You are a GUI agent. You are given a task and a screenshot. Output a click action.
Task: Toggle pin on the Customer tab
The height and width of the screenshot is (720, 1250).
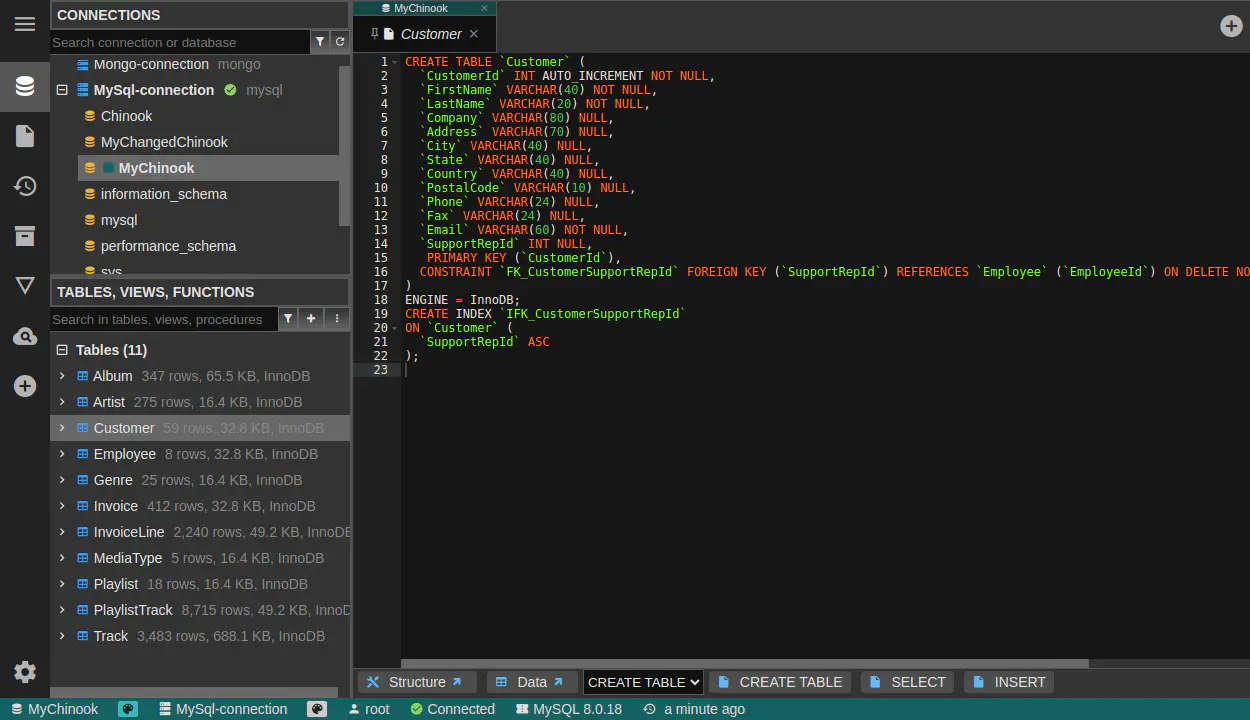[375, 33]
